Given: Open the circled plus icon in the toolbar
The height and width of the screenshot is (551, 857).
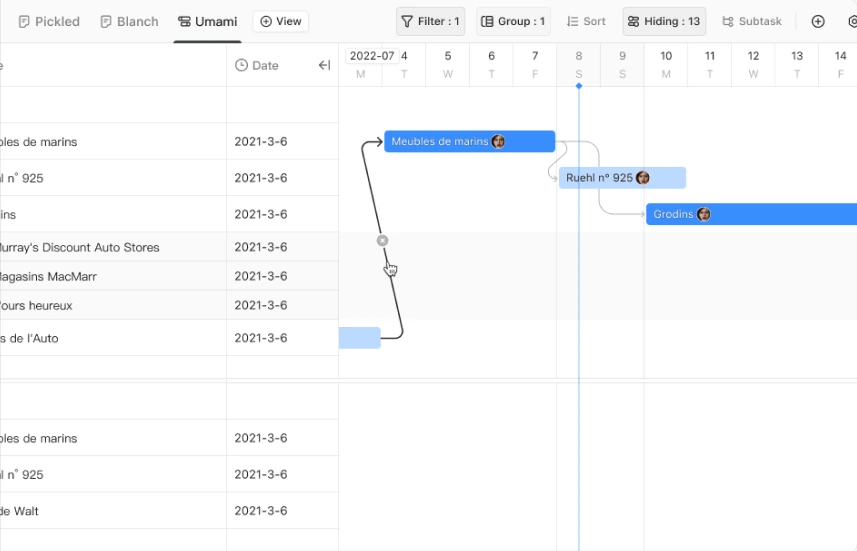Looking at the screenshot, I should tap(818, 21).
